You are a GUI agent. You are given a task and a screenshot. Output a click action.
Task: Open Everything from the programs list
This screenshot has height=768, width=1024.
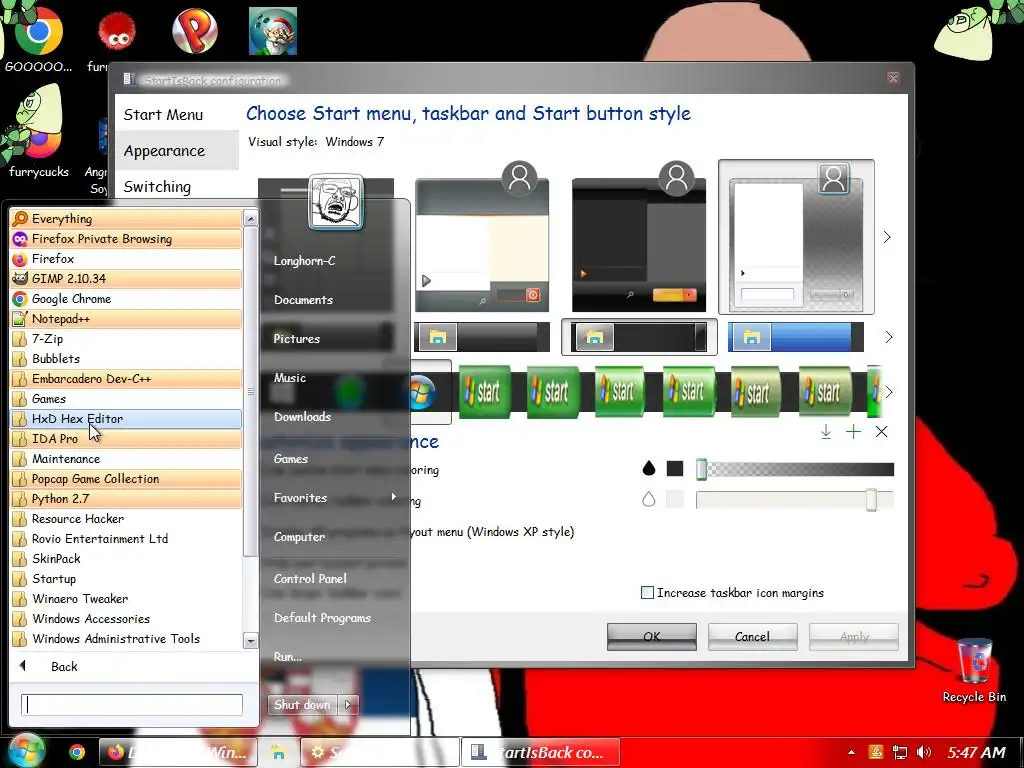pyautogui.click(x=126, y=219)
